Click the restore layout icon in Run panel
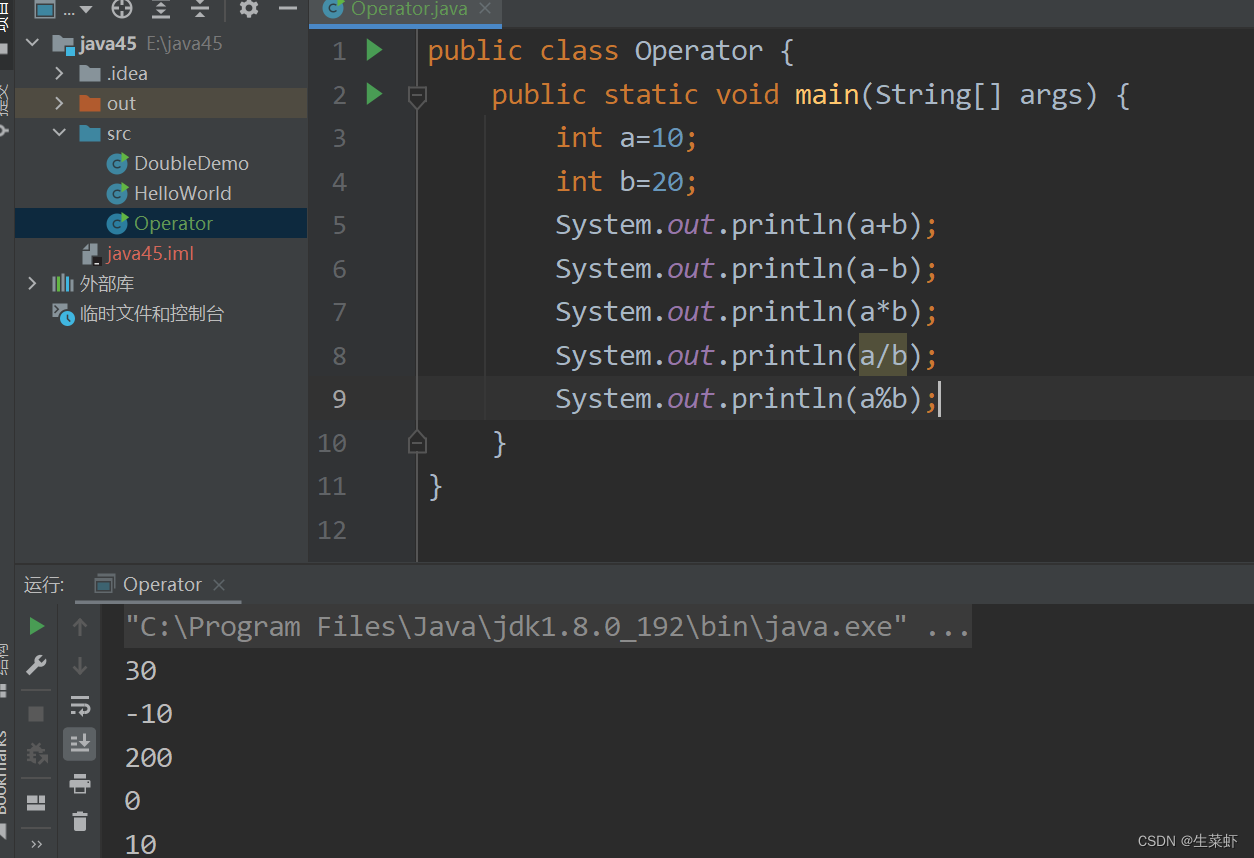Viewport: 1254px width, 858px height. point(36,803)
